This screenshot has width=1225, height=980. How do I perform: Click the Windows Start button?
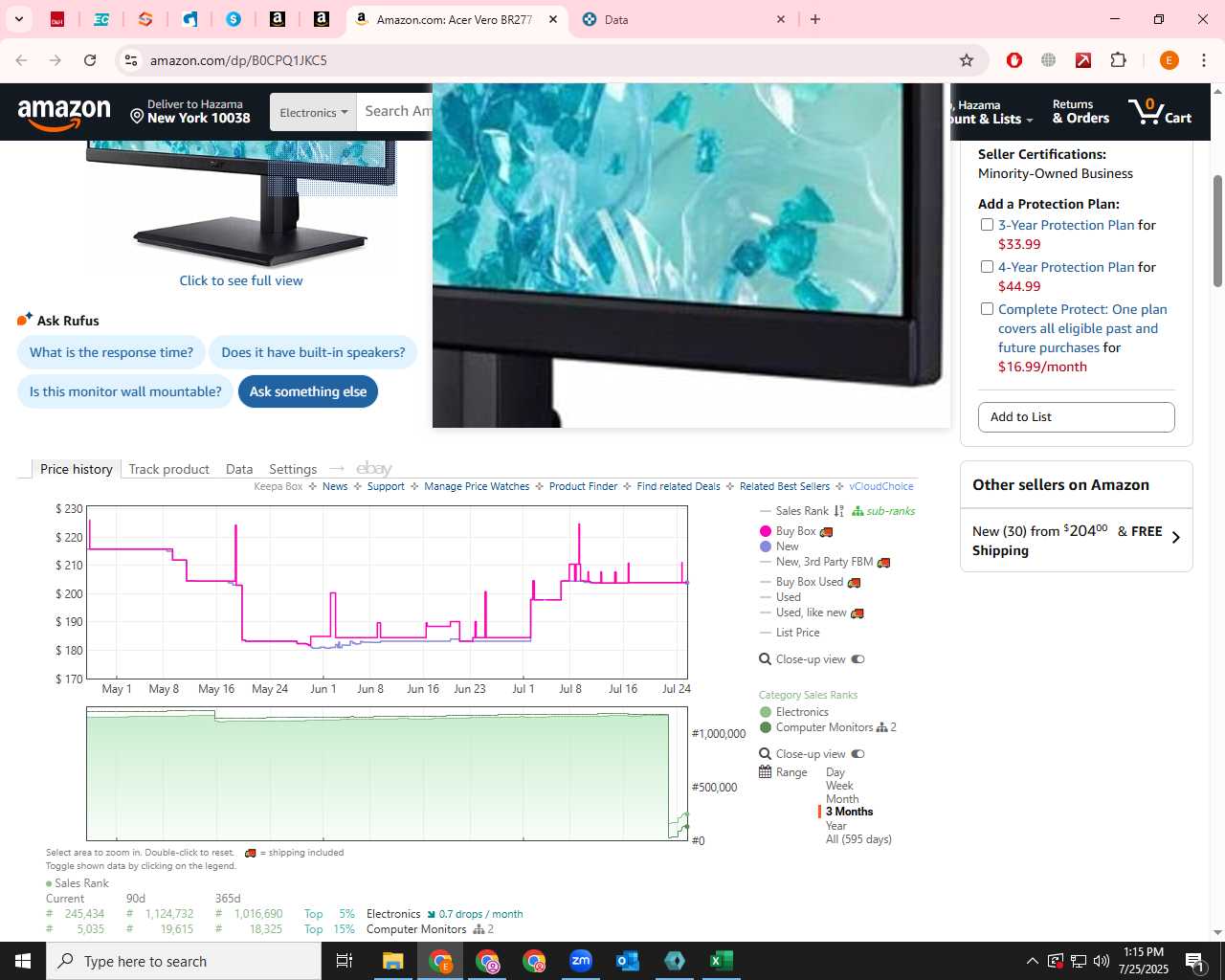coord(23,961)
